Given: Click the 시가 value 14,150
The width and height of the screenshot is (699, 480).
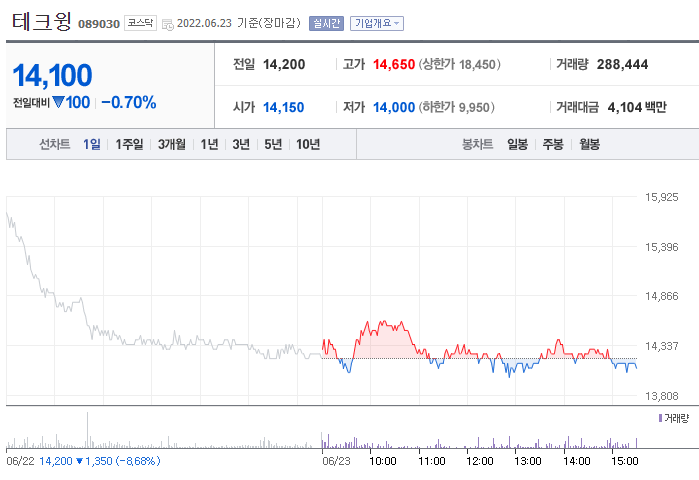Looking at the screenshot, I should click(284, 107).
